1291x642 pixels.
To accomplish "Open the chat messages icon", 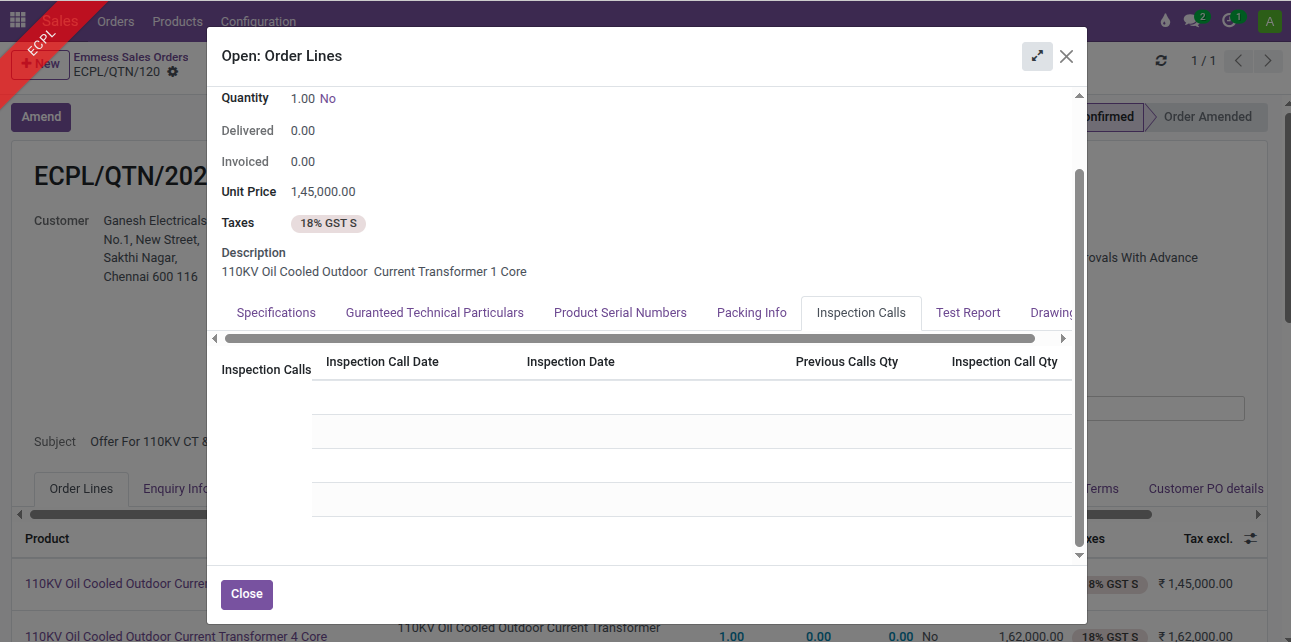I will 1192,21.
